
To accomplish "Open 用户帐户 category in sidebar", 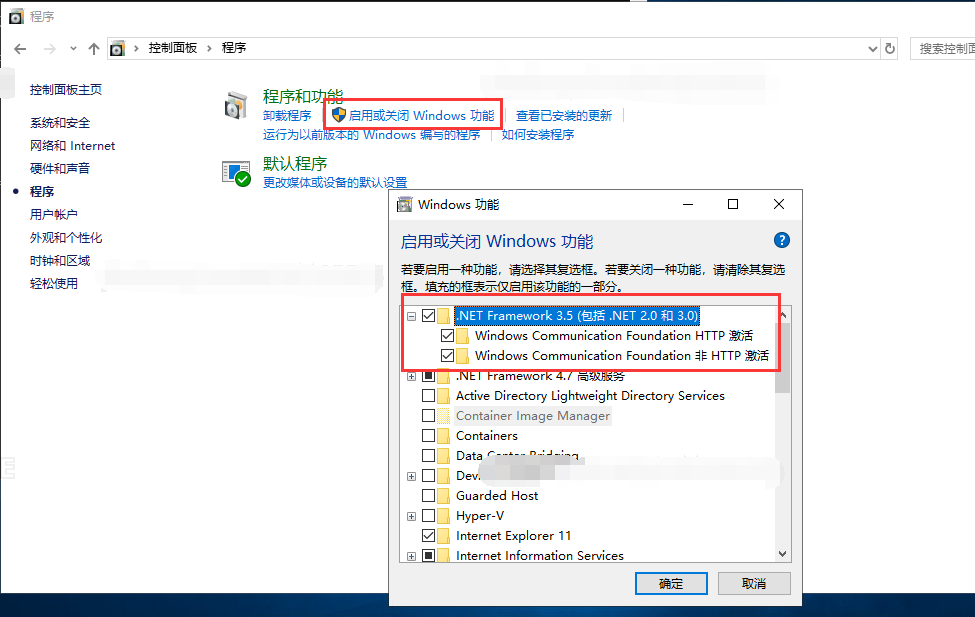I will click(53, 215).
